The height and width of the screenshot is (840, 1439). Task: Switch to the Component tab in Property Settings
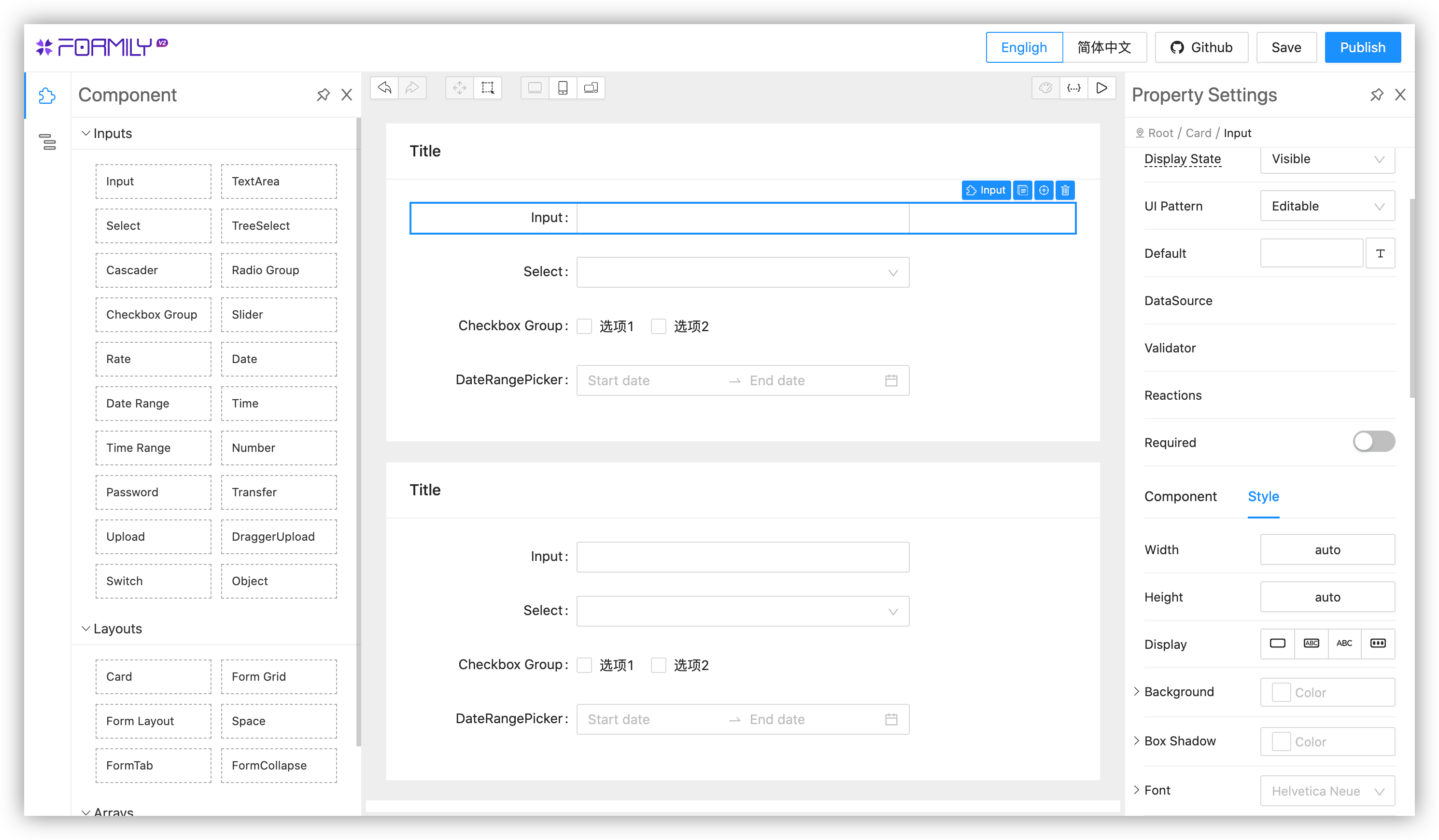click(x=1181, y=495)
